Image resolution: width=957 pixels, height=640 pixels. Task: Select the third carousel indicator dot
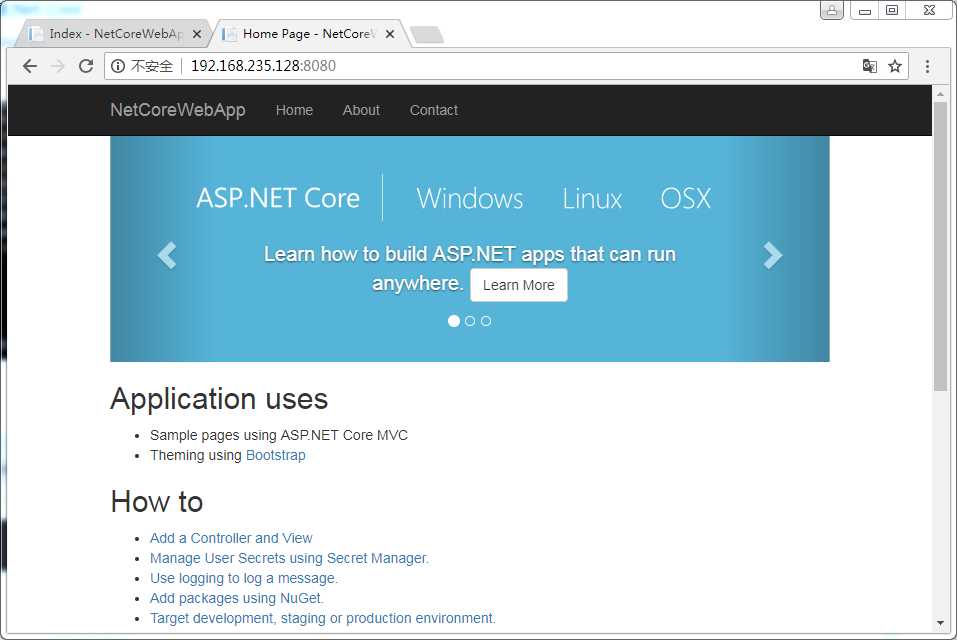pos(486,321)
